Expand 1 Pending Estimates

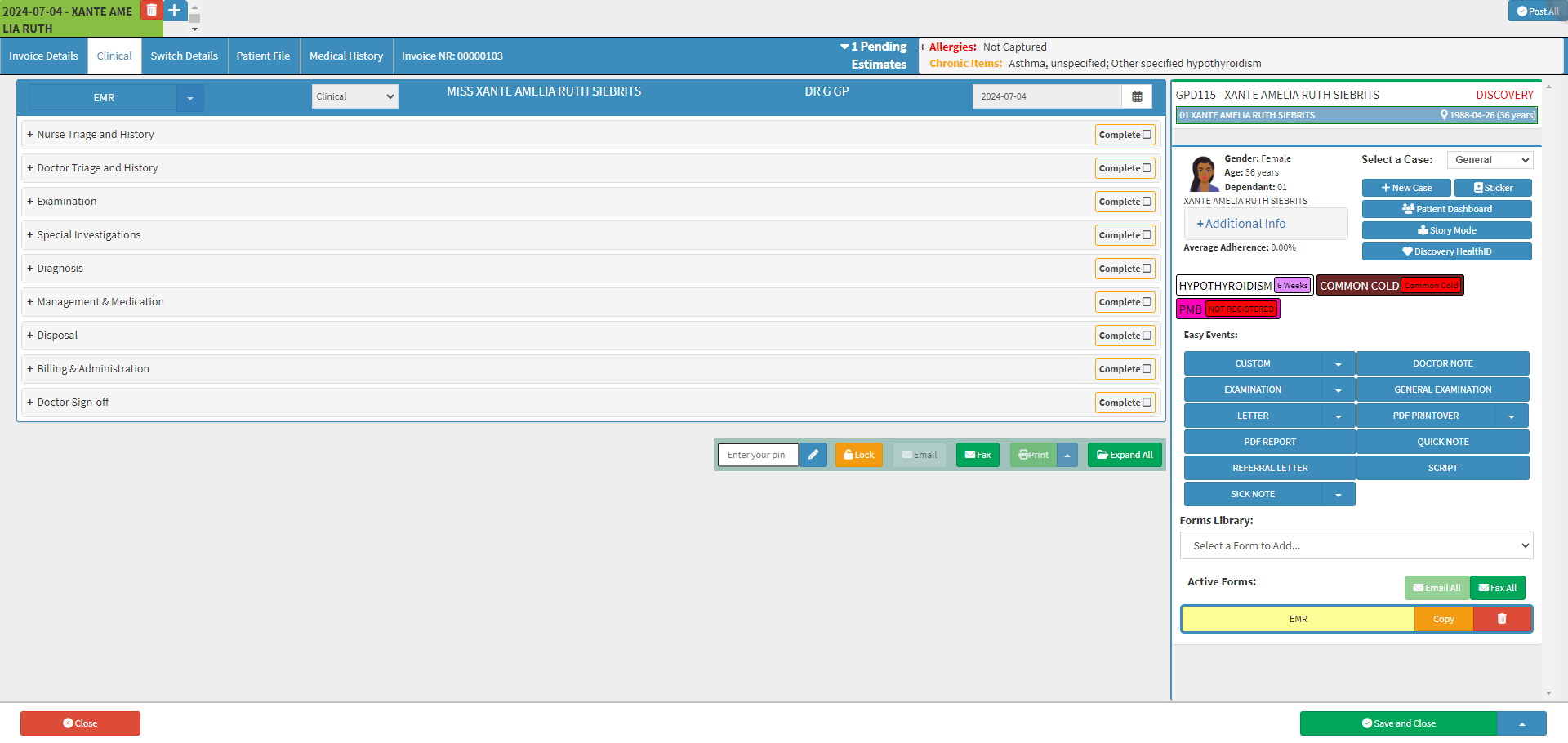874,56
